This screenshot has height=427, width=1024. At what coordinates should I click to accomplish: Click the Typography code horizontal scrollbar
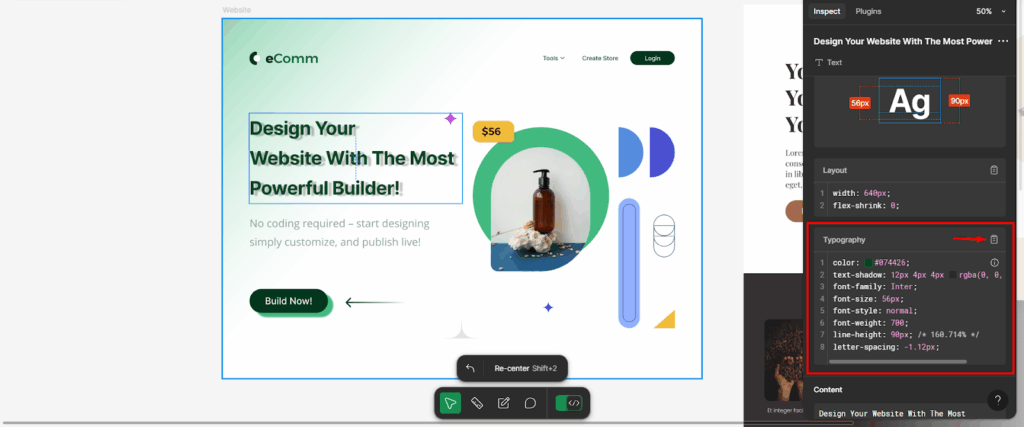point(897,361)
